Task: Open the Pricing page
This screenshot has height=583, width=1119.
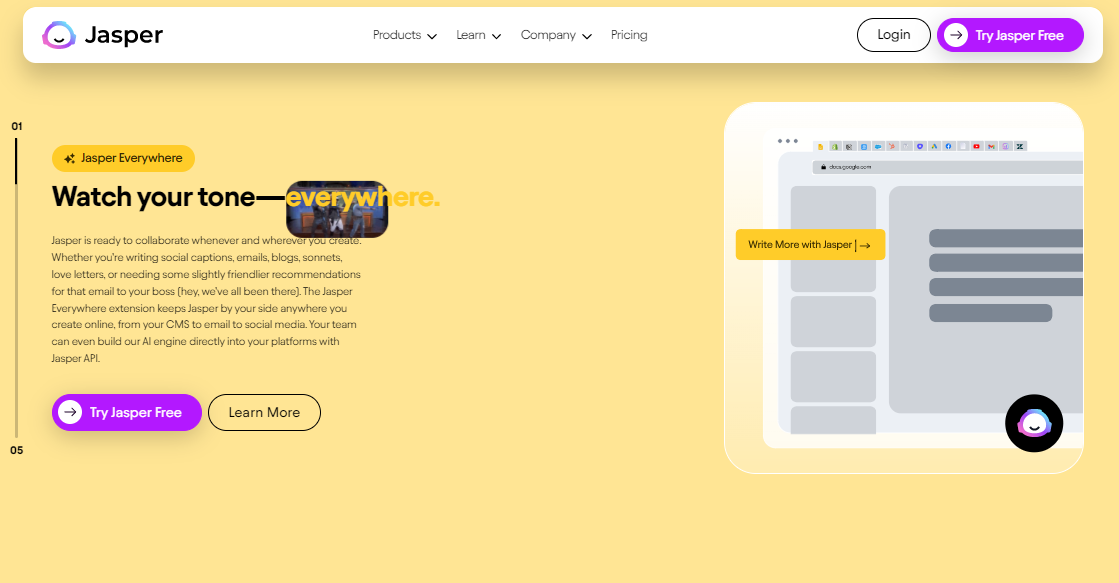Action: click(x=629, y=35)
